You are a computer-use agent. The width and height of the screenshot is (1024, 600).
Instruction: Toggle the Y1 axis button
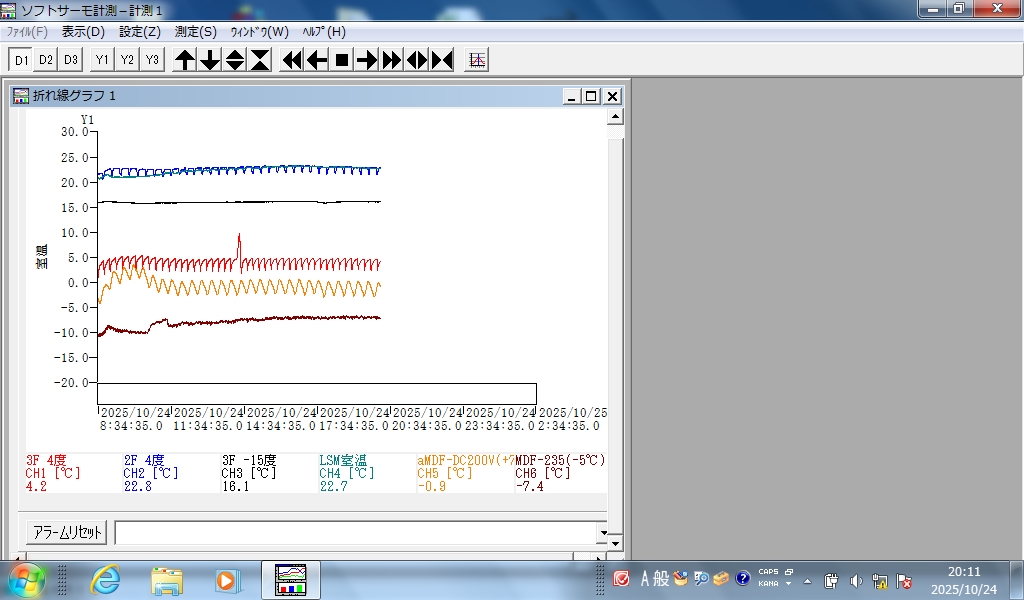tap(102, 60)
